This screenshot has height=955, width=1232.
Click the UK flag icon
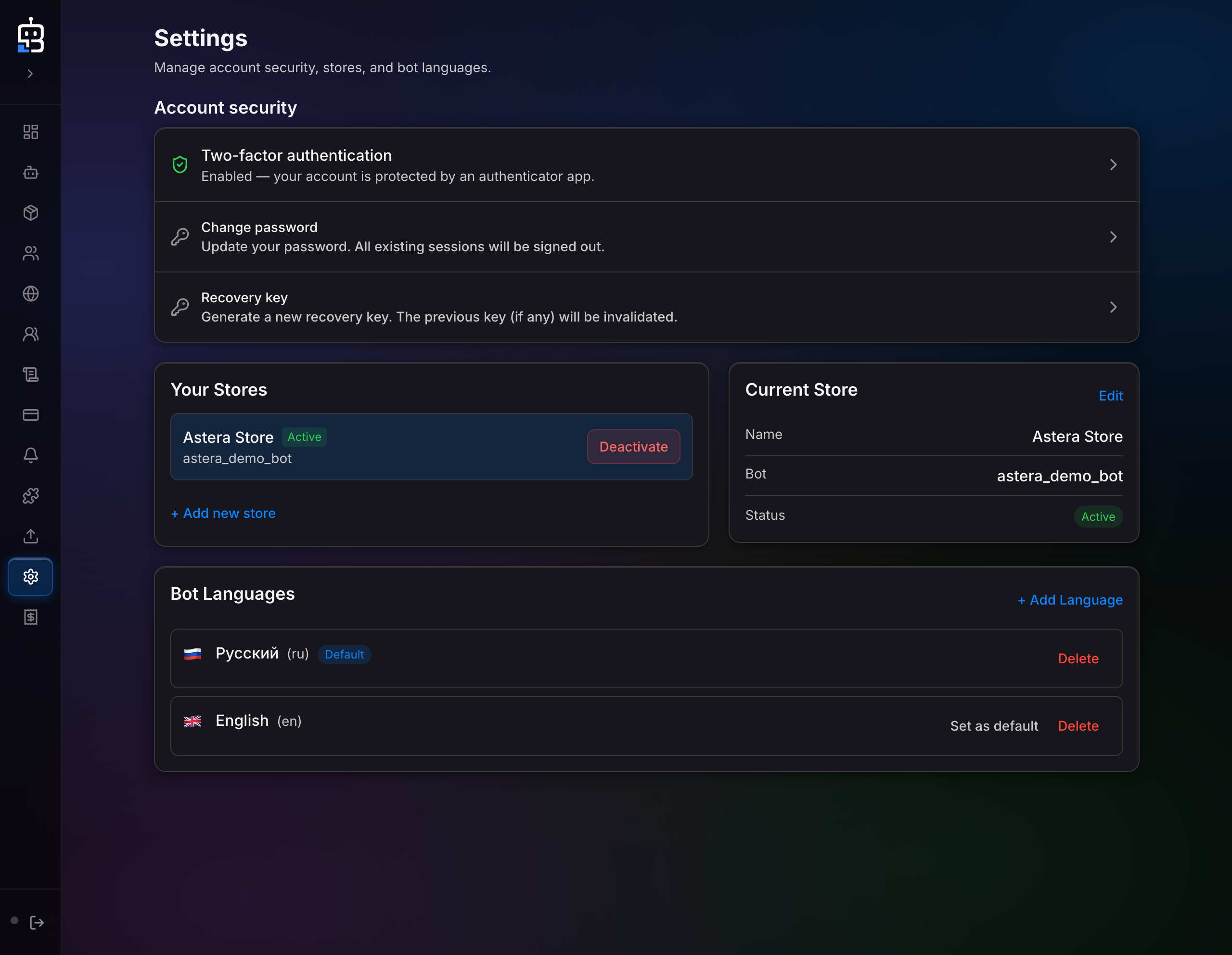(x=192, y=722)
